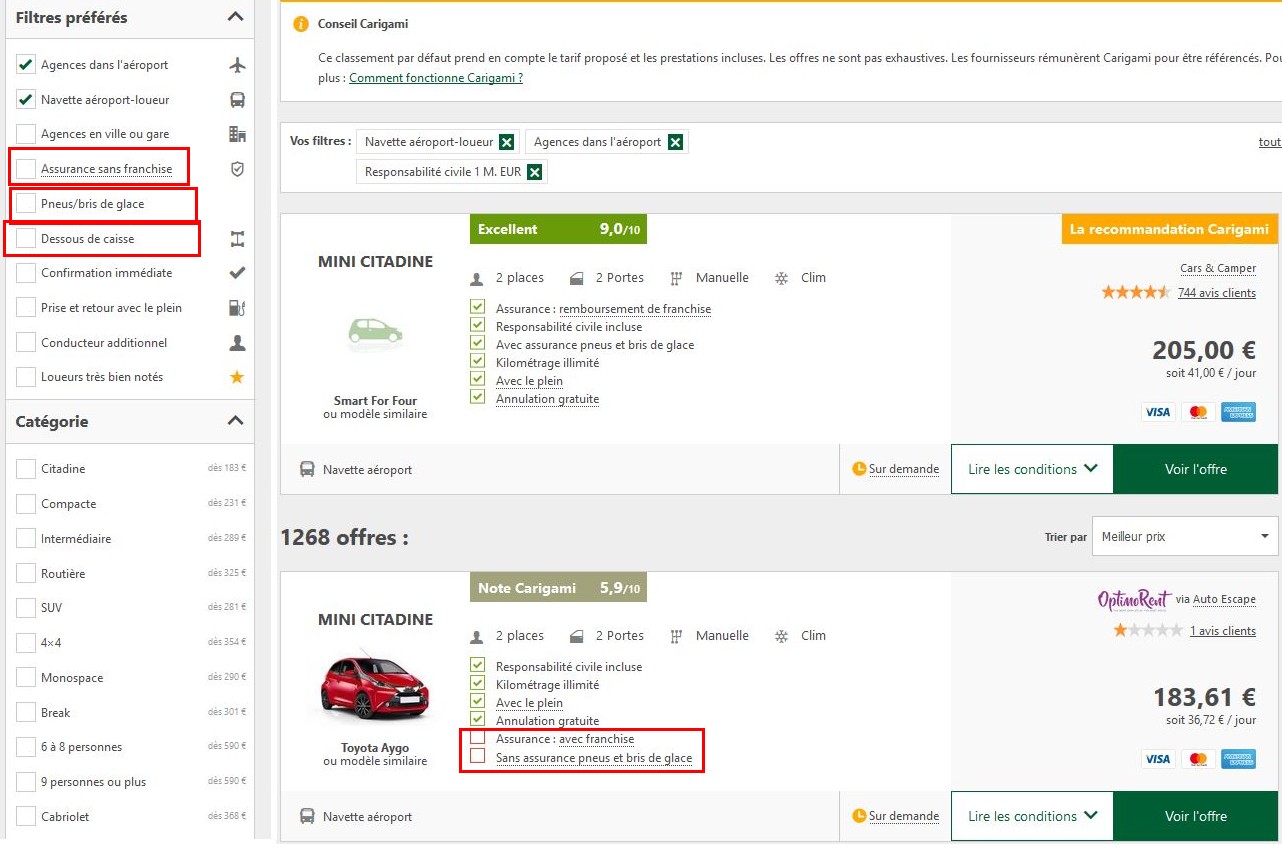Open the Comment fonctionne Carigami link
This screenshot has width=1282, height=849.
point(436,78)
